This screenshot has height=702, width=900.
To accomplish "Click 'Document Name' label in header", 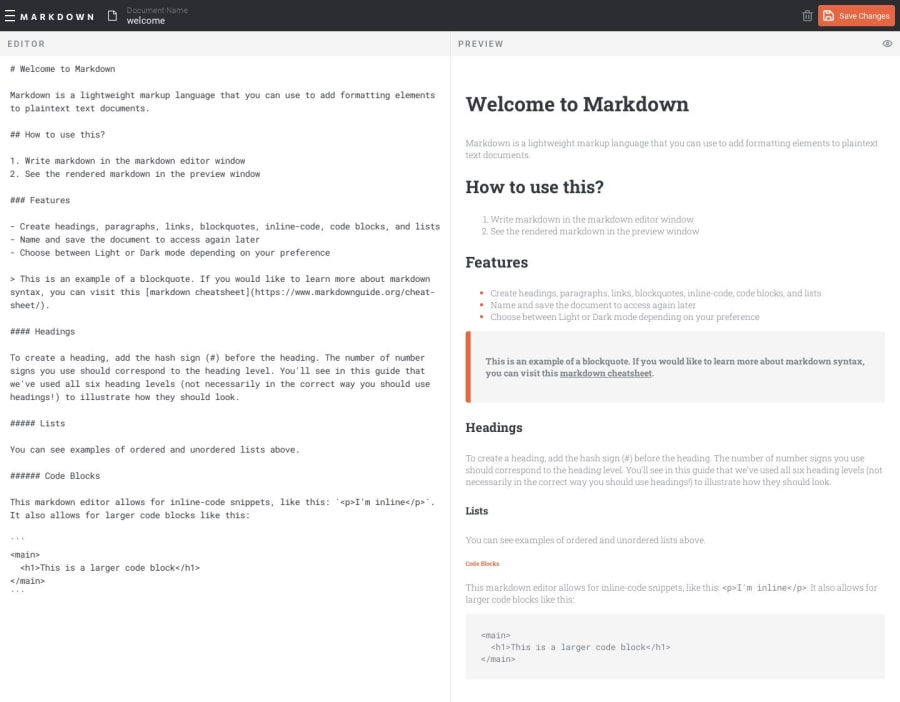I will (x=157, y=10).
